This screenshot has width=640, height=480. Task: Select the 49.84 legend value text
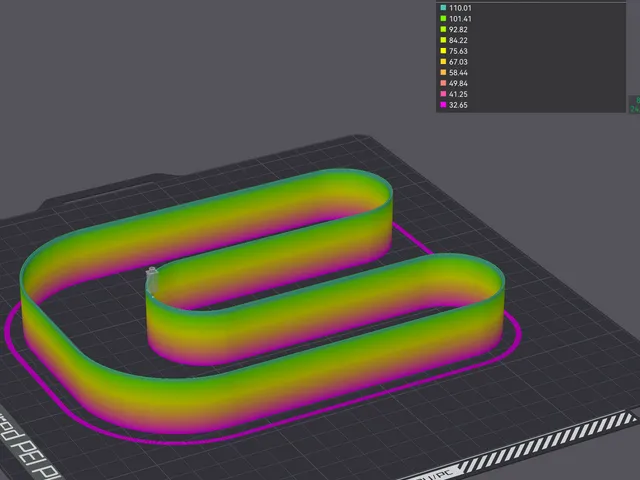[x=458, y=83]
